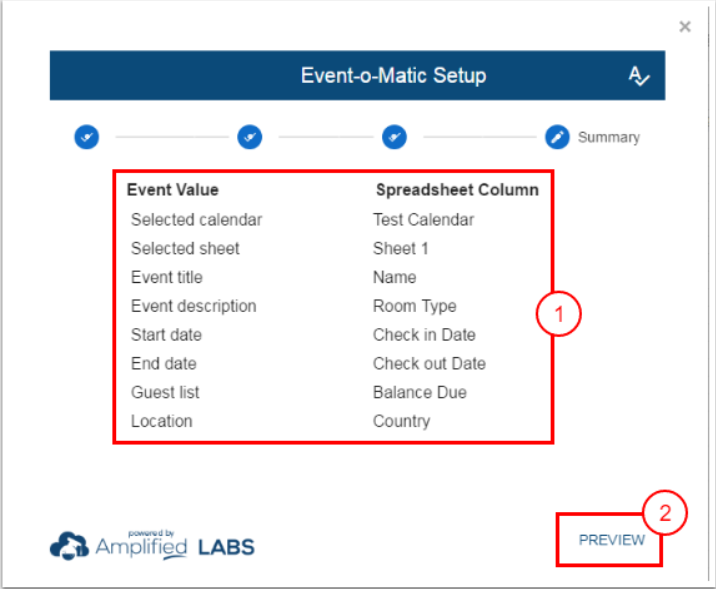Jump to the third completed step
716x589 pixels.
tap(394, 137)
